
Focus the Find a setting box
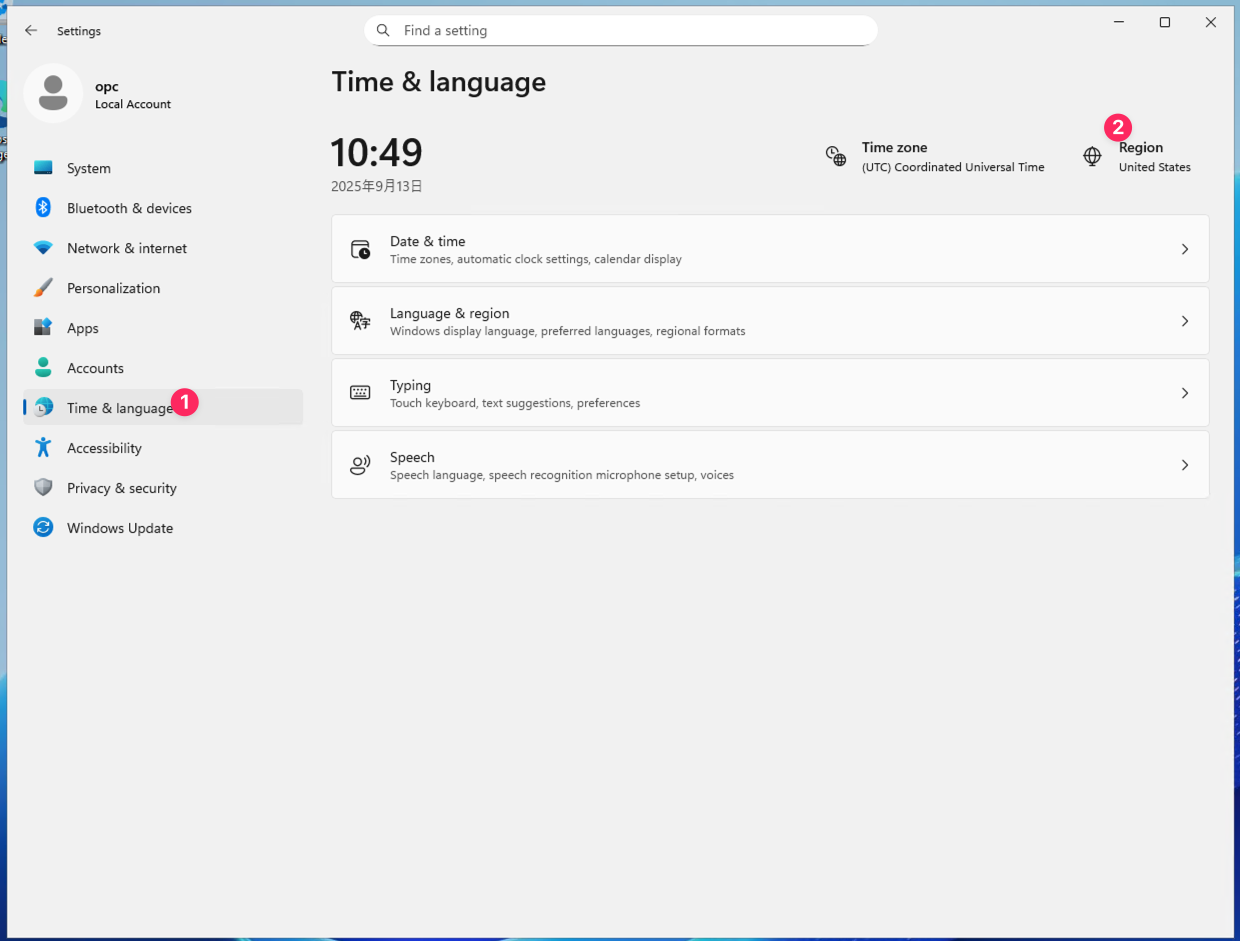pos(621,31)
